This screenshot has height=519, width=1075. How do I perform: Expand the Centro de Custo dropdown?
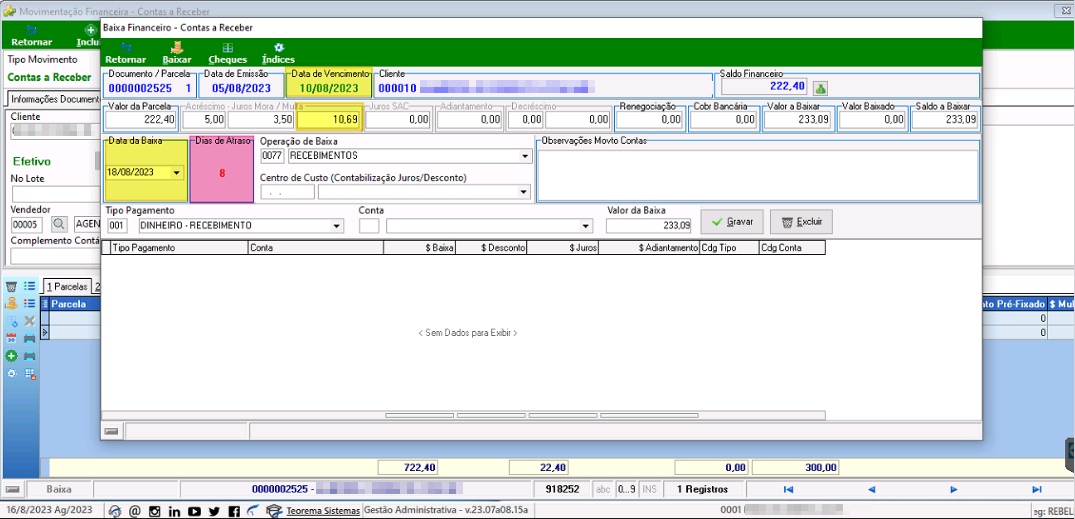(525, 193)
